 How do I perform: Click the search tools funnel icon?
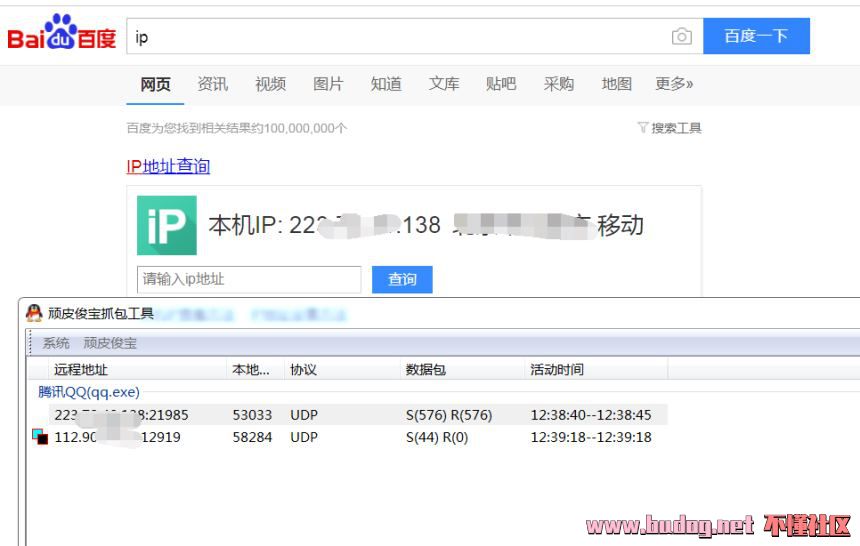point(643,128)
